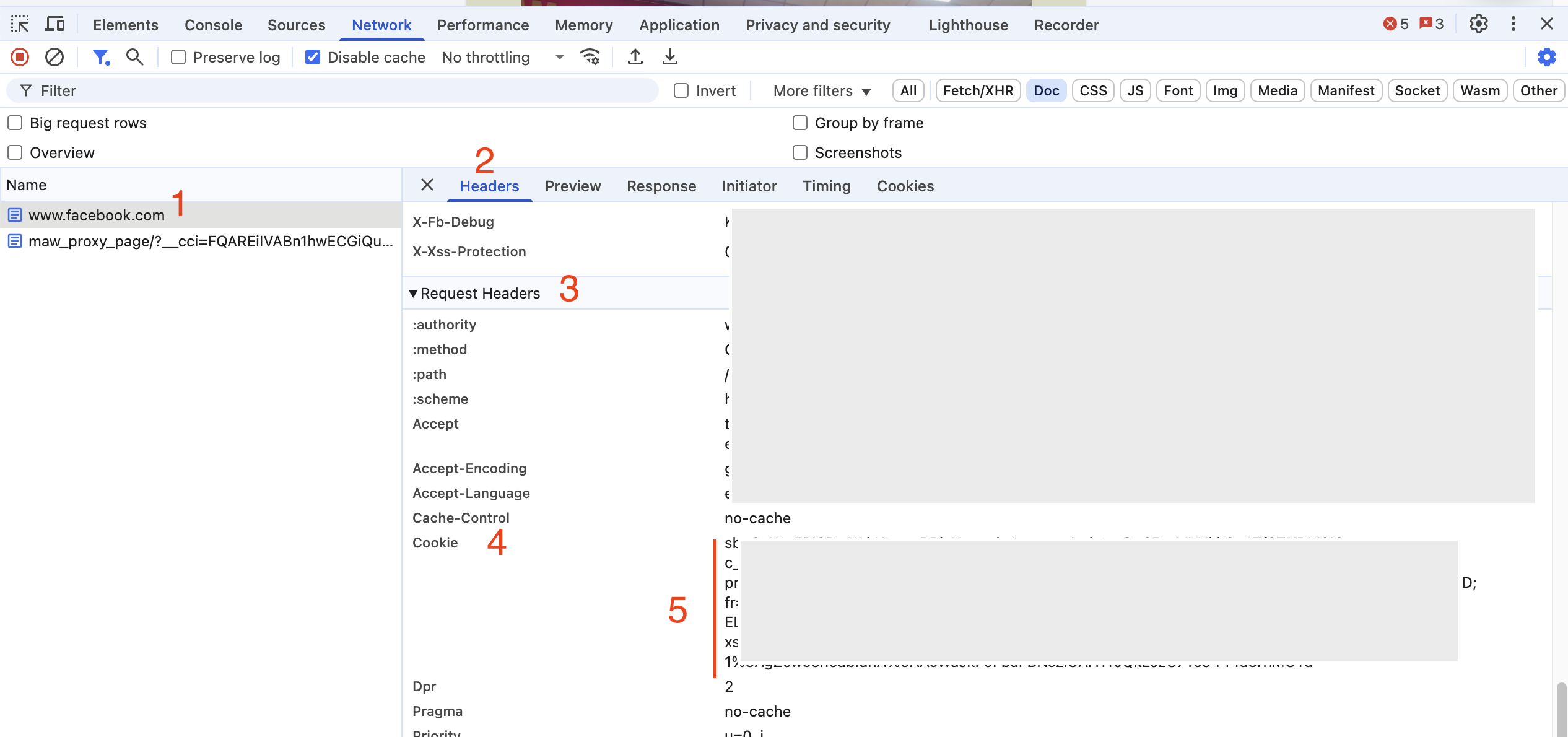Open DevTools settings gear
1568x737 pixels.
(x=1478, y=25)
